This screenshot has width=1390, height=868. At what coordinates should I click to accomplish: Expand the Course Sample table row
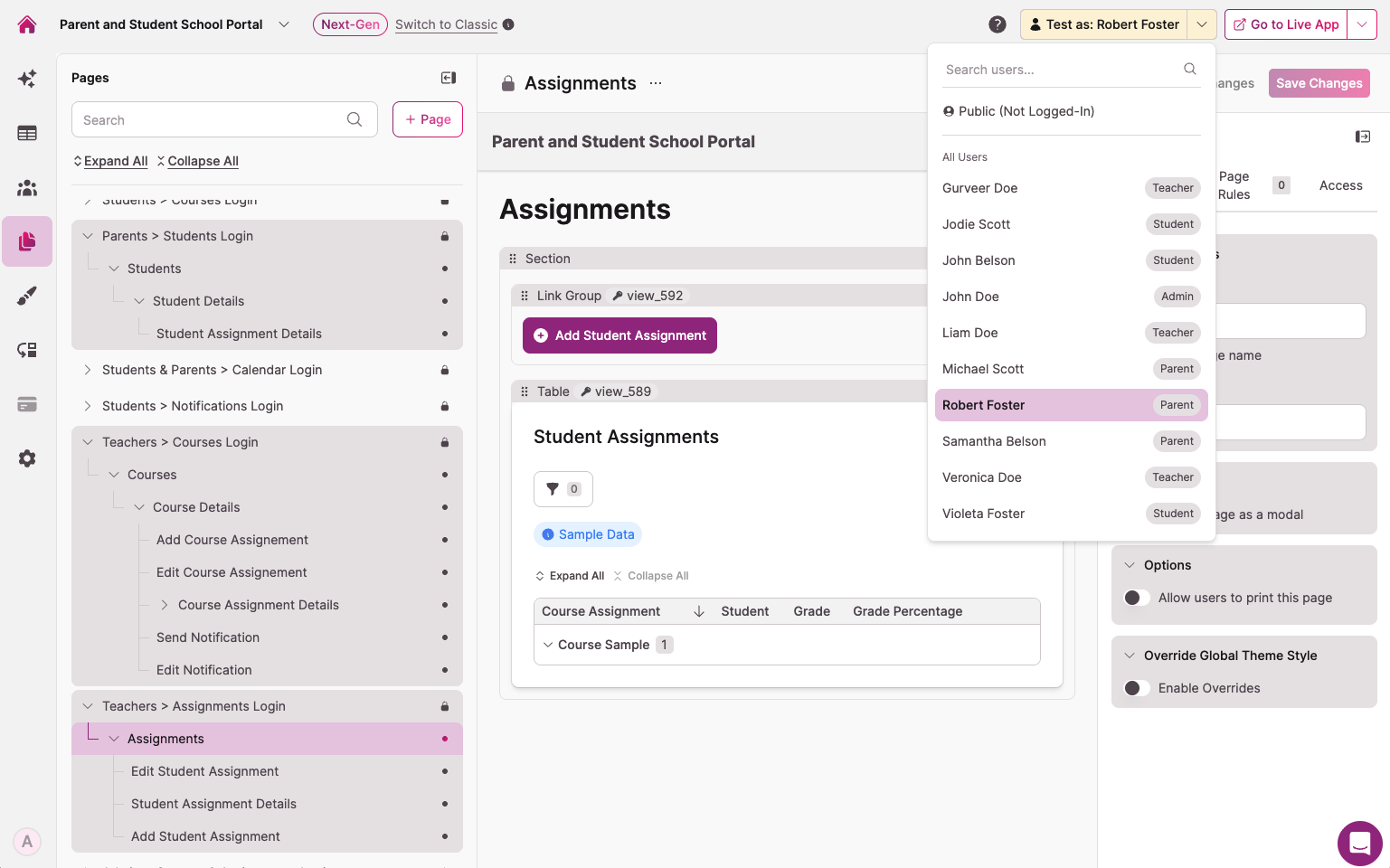[x=548, y=645]
